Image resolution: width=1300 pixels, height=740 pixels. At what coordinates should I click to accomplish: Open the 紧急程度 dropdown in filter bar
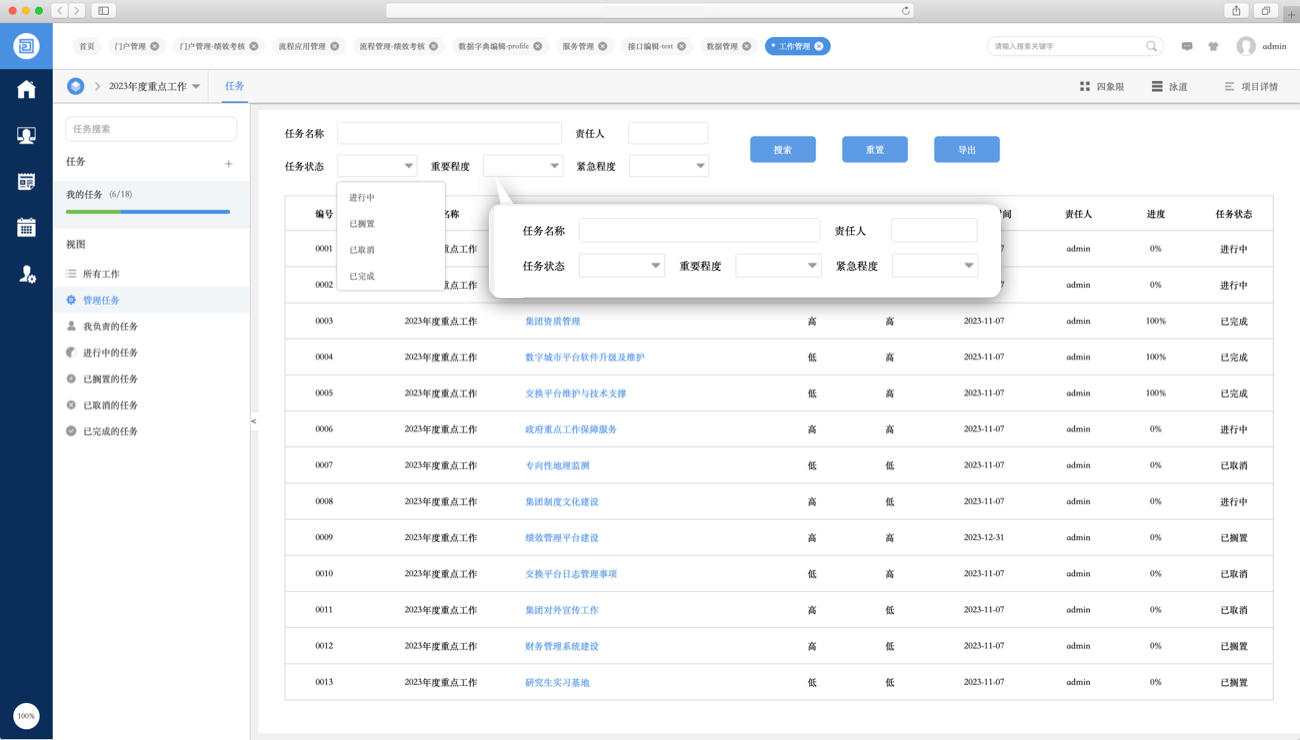click(669, 166)
